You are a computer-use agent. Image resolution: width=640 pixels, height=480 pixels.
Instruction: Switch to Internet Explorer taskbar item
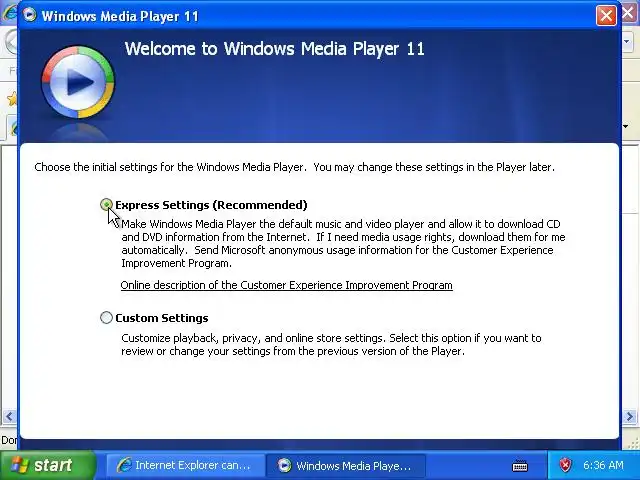(x=185, y=465)
